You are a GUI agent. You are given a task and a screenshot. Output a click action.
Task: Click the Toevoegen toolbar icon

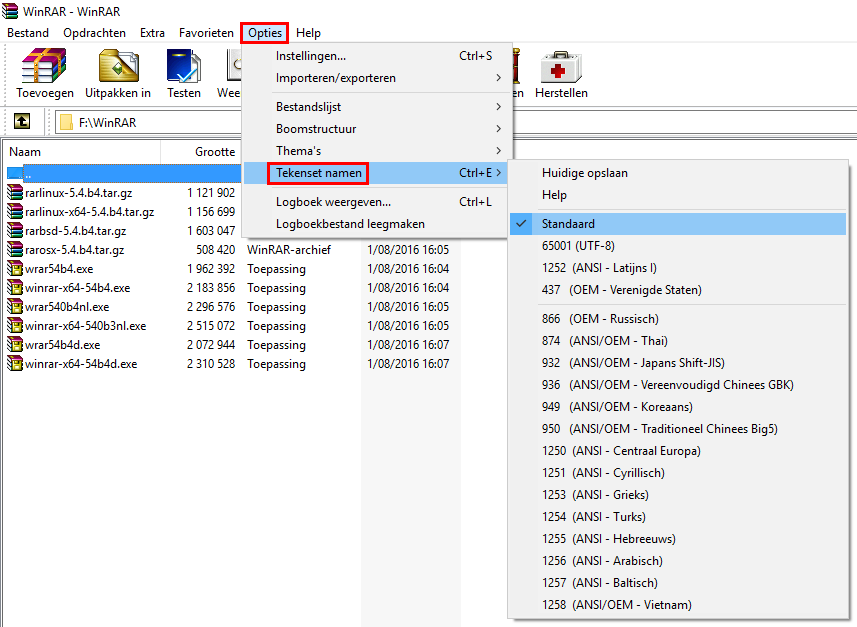44,66
